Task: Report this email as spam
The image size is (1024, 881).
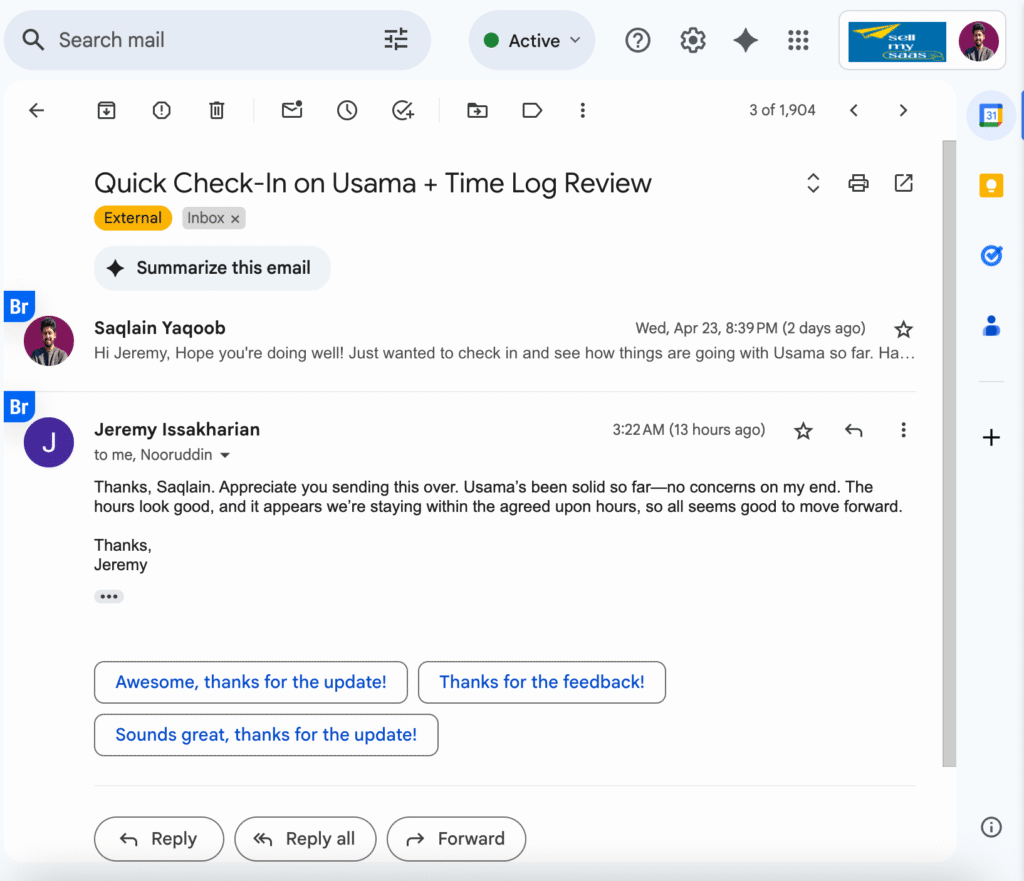Action: coord(161,111)
